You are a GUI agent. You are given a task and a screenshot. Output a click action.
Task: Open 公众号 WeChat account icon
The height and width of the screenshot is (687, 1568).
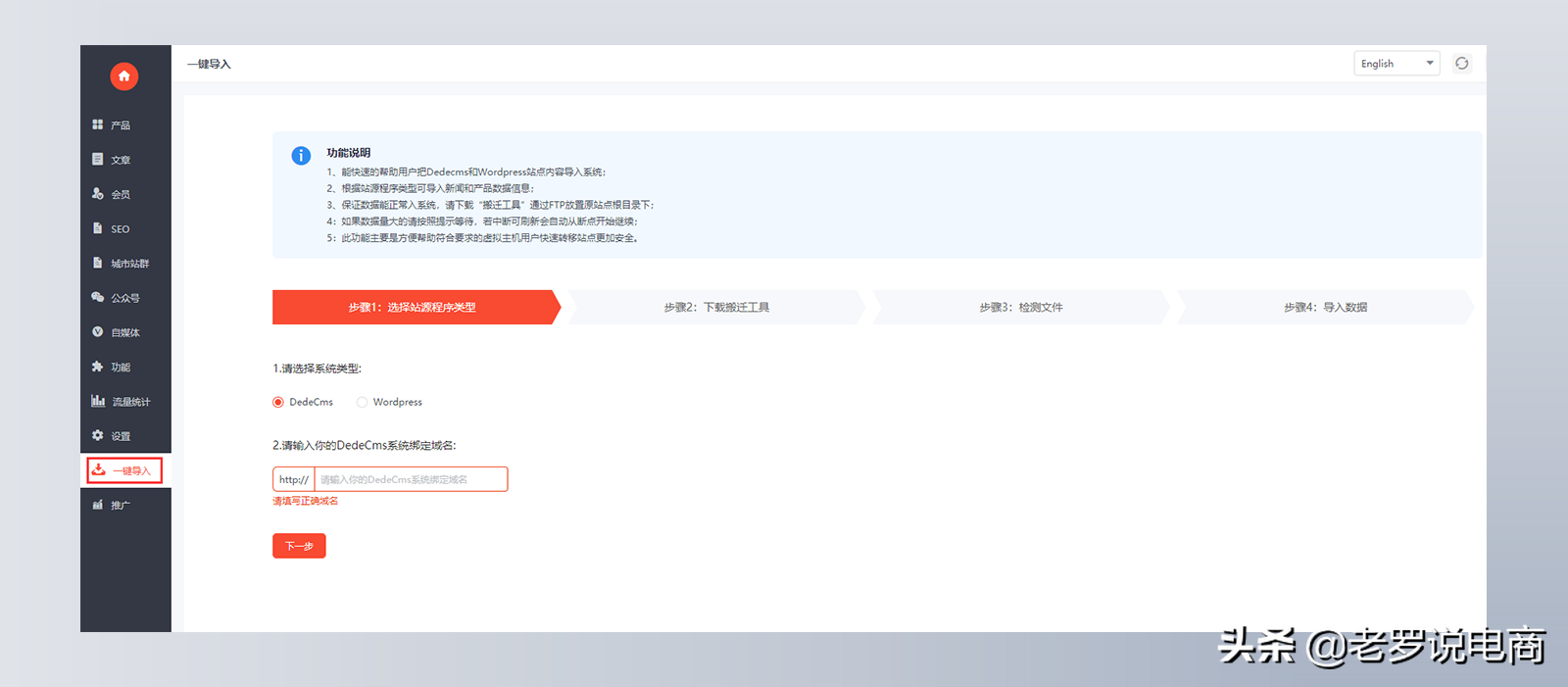point(98,297)
